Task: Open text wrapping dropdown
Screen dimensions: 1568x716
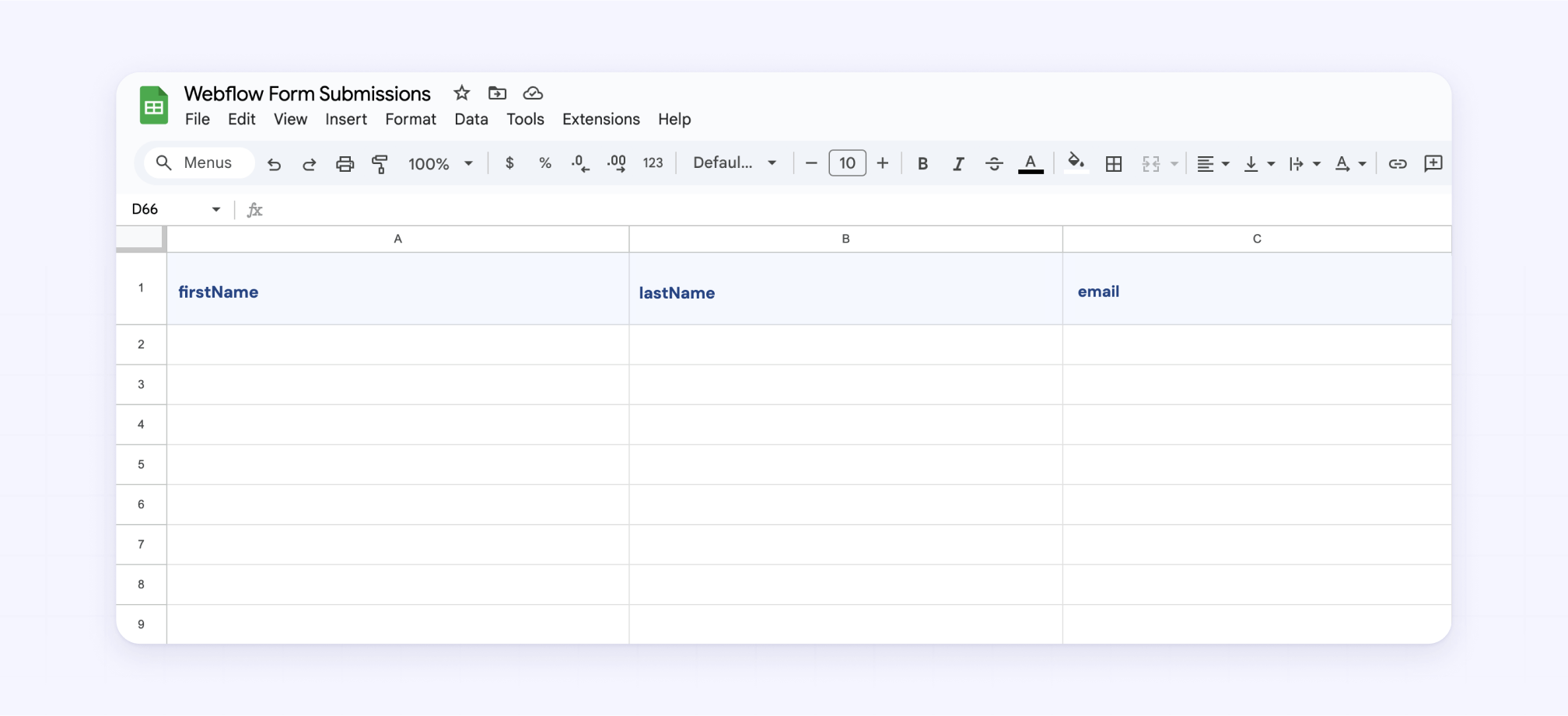Action: coord(1304,163)
